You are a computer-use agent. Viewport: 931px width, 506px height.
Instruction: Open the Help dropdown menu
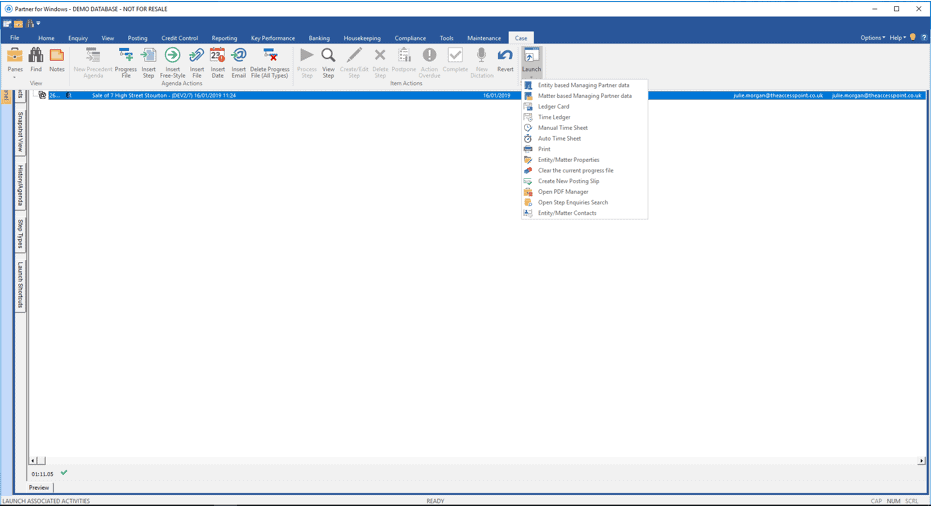[x=897, y=38]
